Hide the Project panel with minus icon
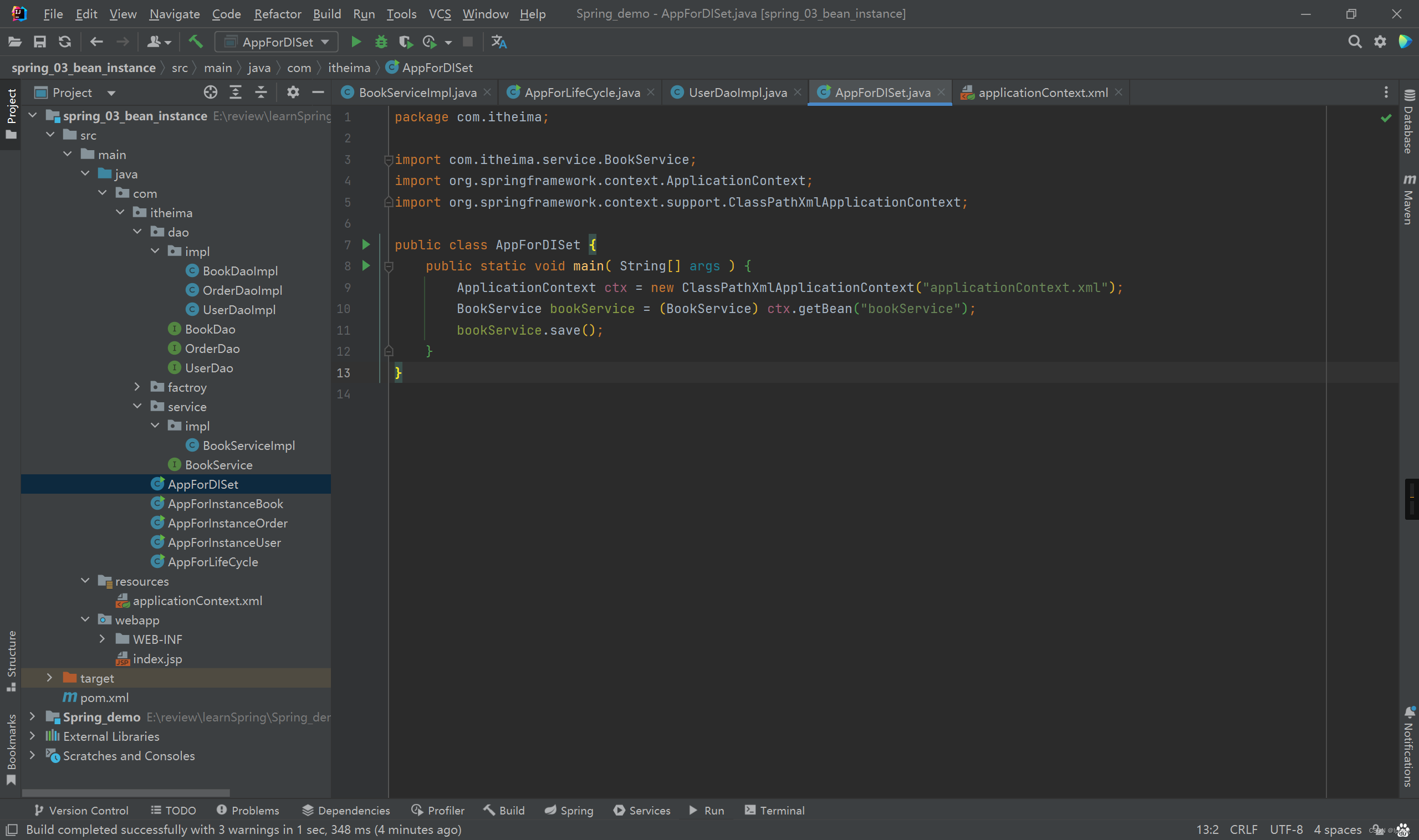This screenshot has width=1419, height=840. click(318, 93)
